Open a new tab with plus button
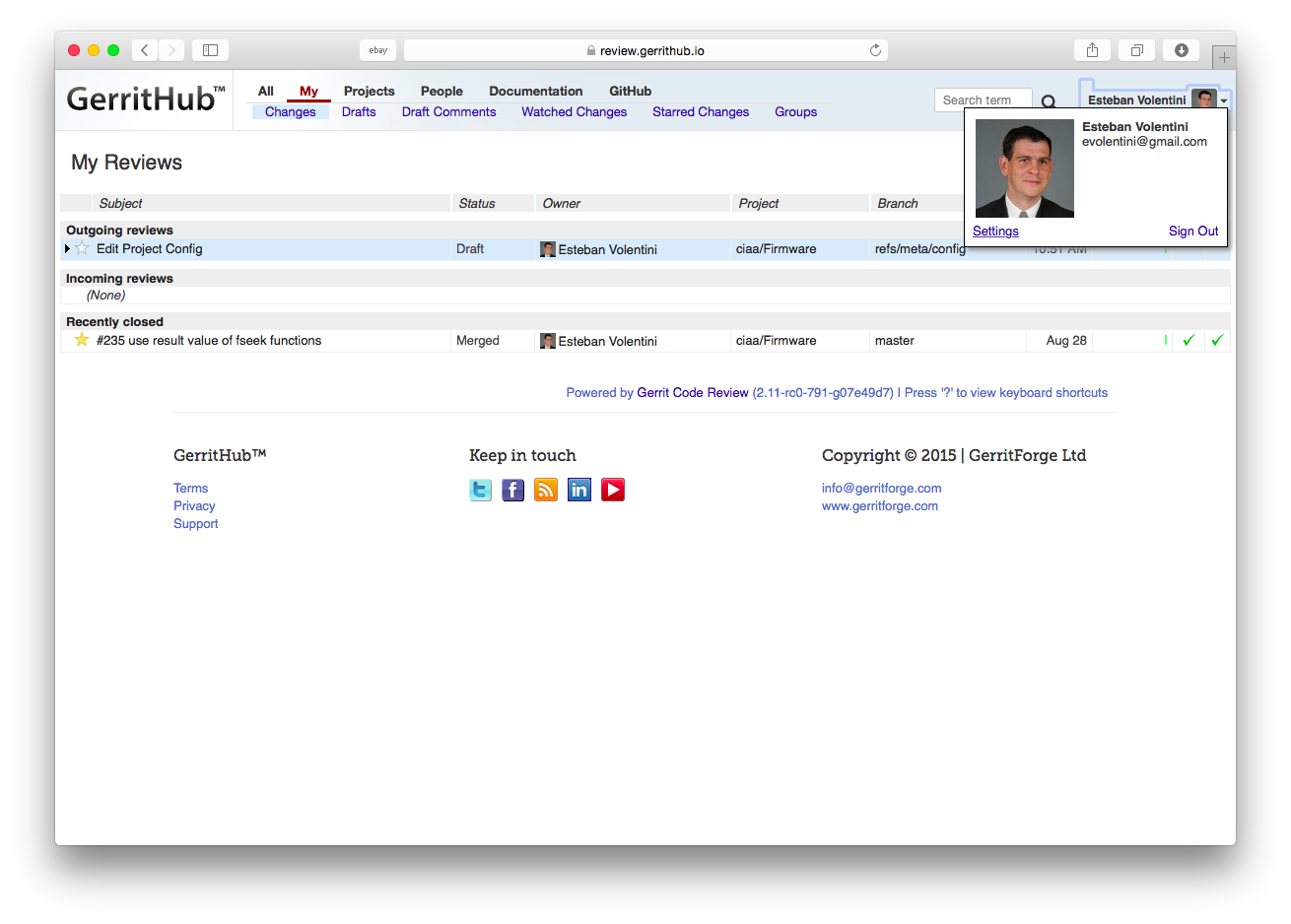The image size is (1291, 924). tap(1224, 57)
